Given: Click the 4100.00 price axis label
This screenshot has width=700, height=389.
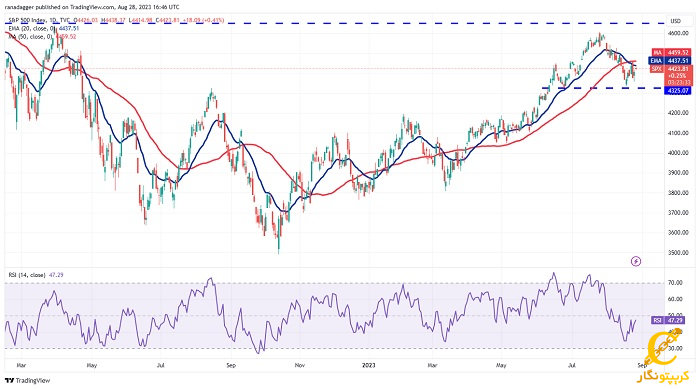Looking at the screenshot, I should tap(677, 133).
